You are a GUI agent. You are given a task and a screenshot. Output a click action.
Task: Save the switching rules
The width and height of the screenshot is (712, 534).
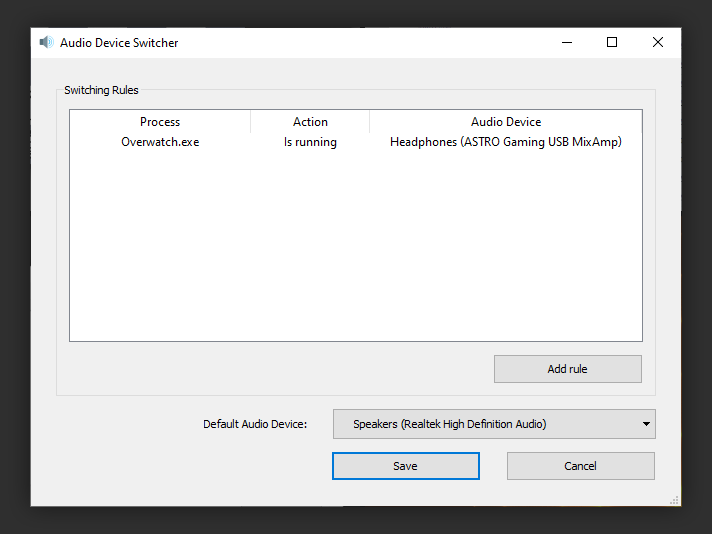(x=405, y=466)
